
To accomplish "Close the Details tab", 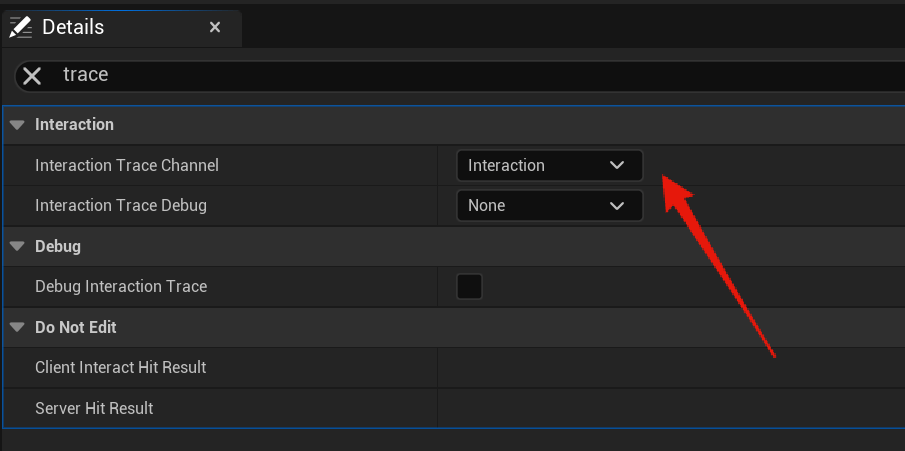I will [x=215, y=28].
